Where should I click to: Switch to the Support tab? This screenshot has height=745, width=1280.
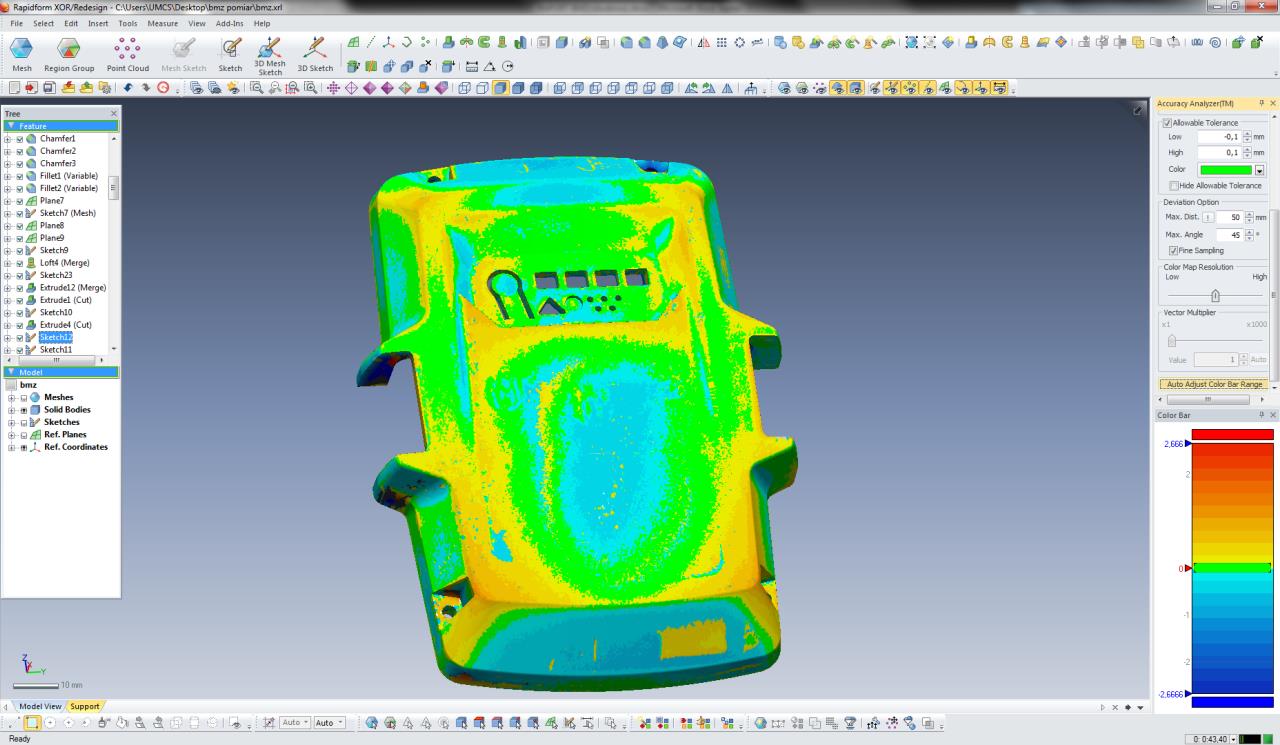(x=84, y=706)
